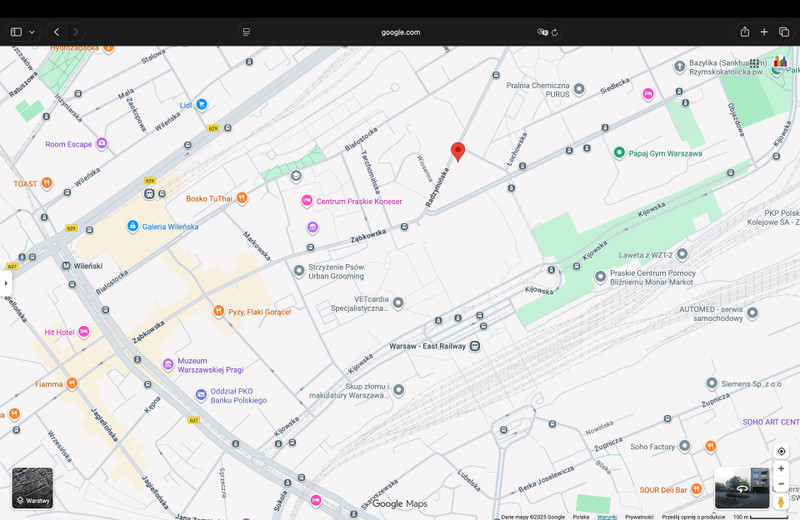Open the Prywatność privacy link
Screen dimensions: 800x520
tap(639, 517)
